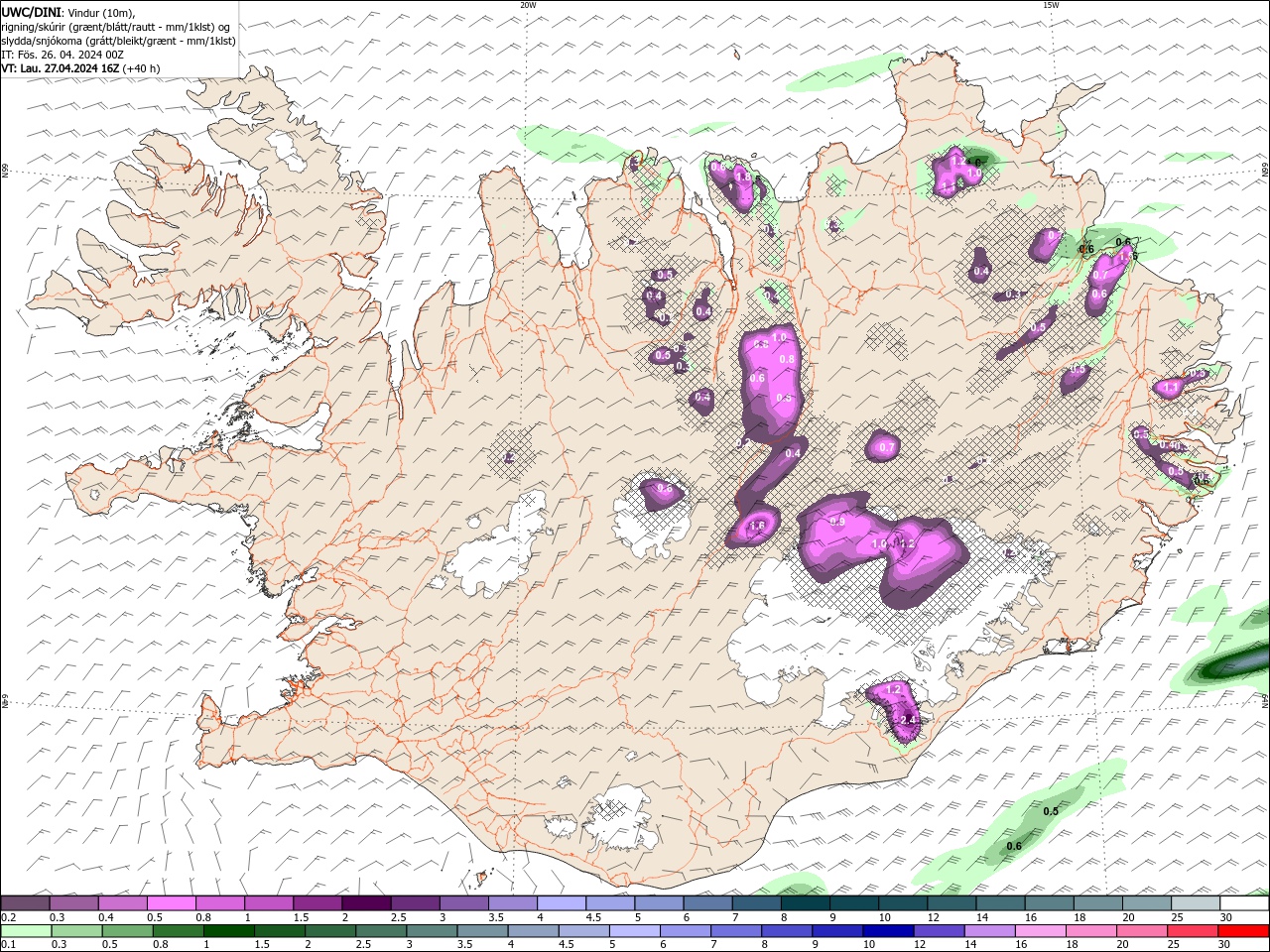The image size is (1270, 952).
Task: Click pink lower legend swatch labeled 16
Action: click(1041, 931)
